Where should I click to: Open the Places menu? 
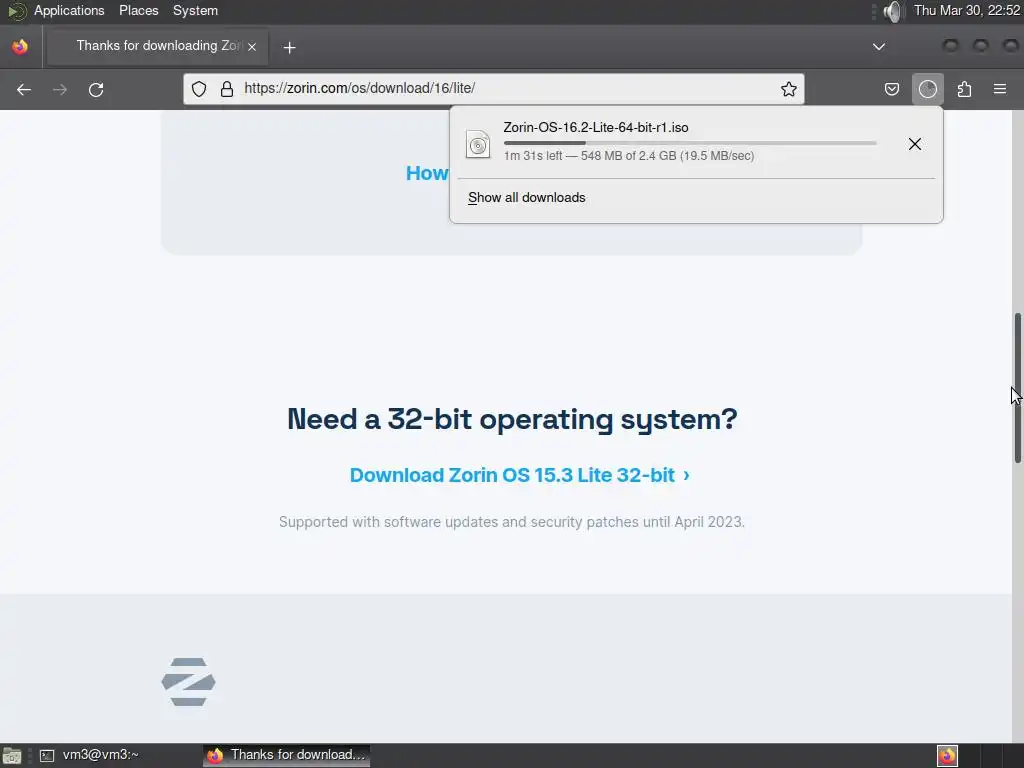(138, 10)
